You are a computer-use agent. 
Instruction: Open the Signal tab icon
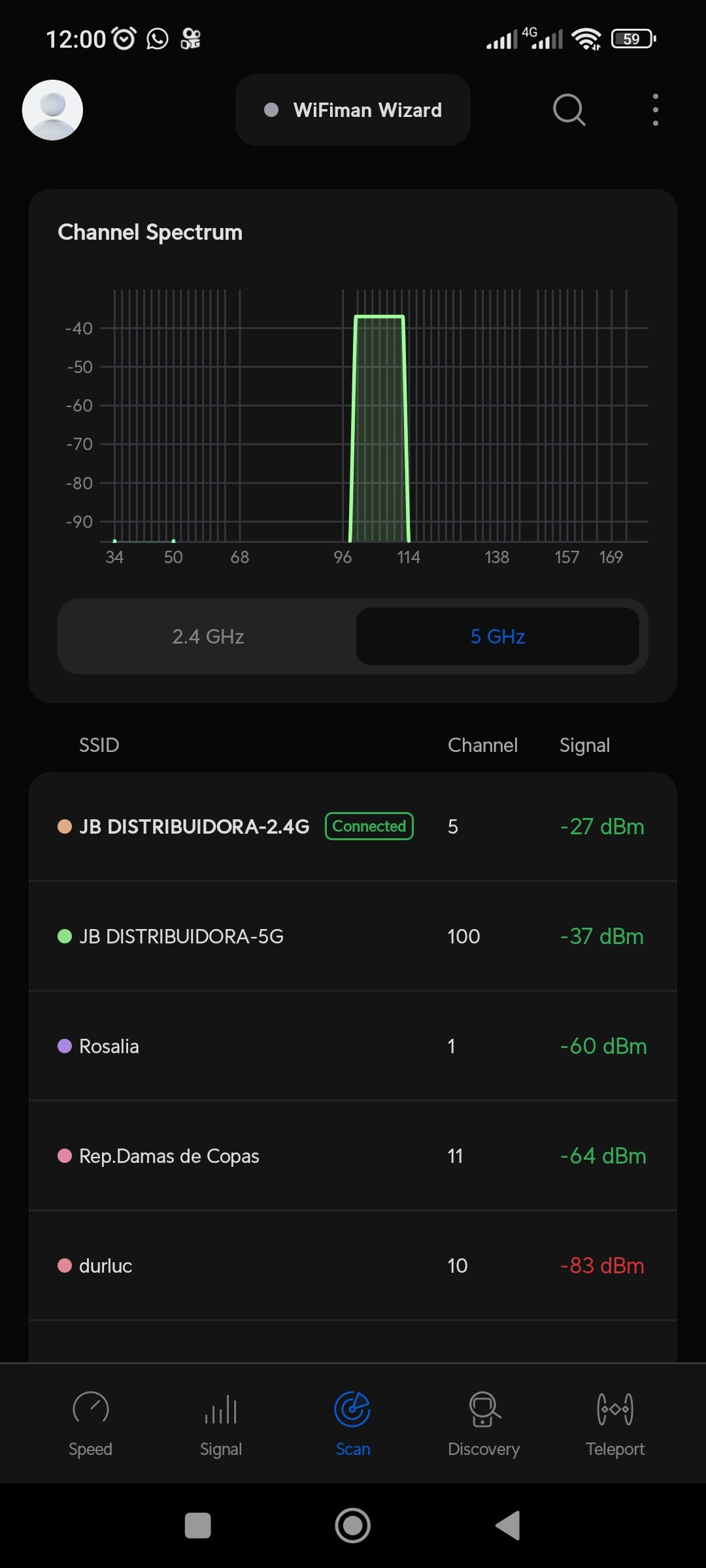coord(221,1410)
